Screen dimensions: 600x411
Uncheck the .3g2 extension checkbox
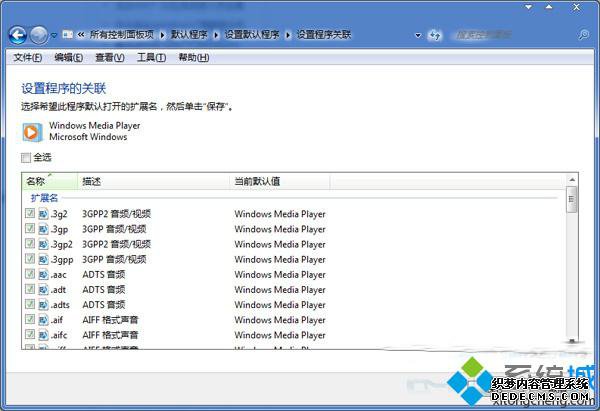30,213
